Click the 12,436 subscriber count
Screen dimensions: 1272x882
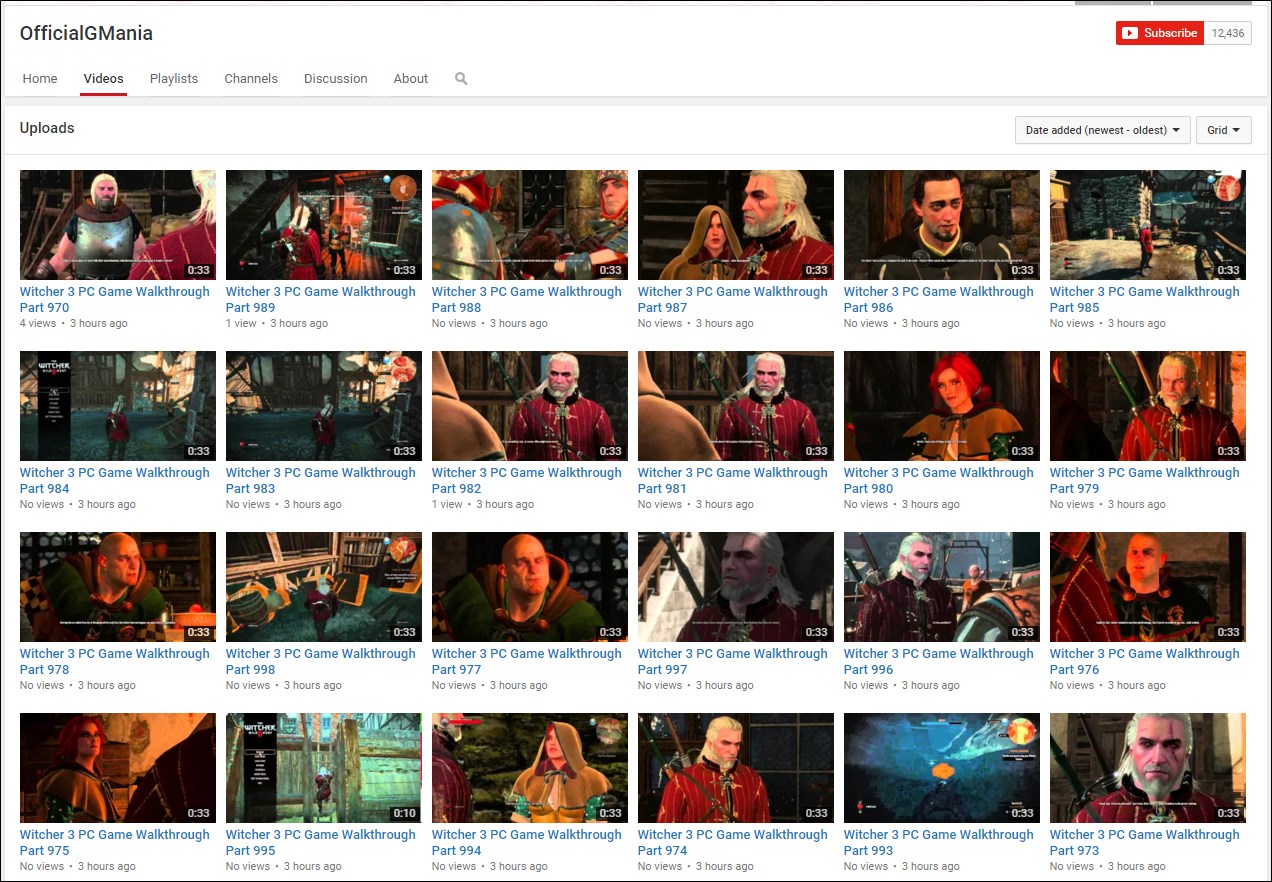[x=1228, y=33]
